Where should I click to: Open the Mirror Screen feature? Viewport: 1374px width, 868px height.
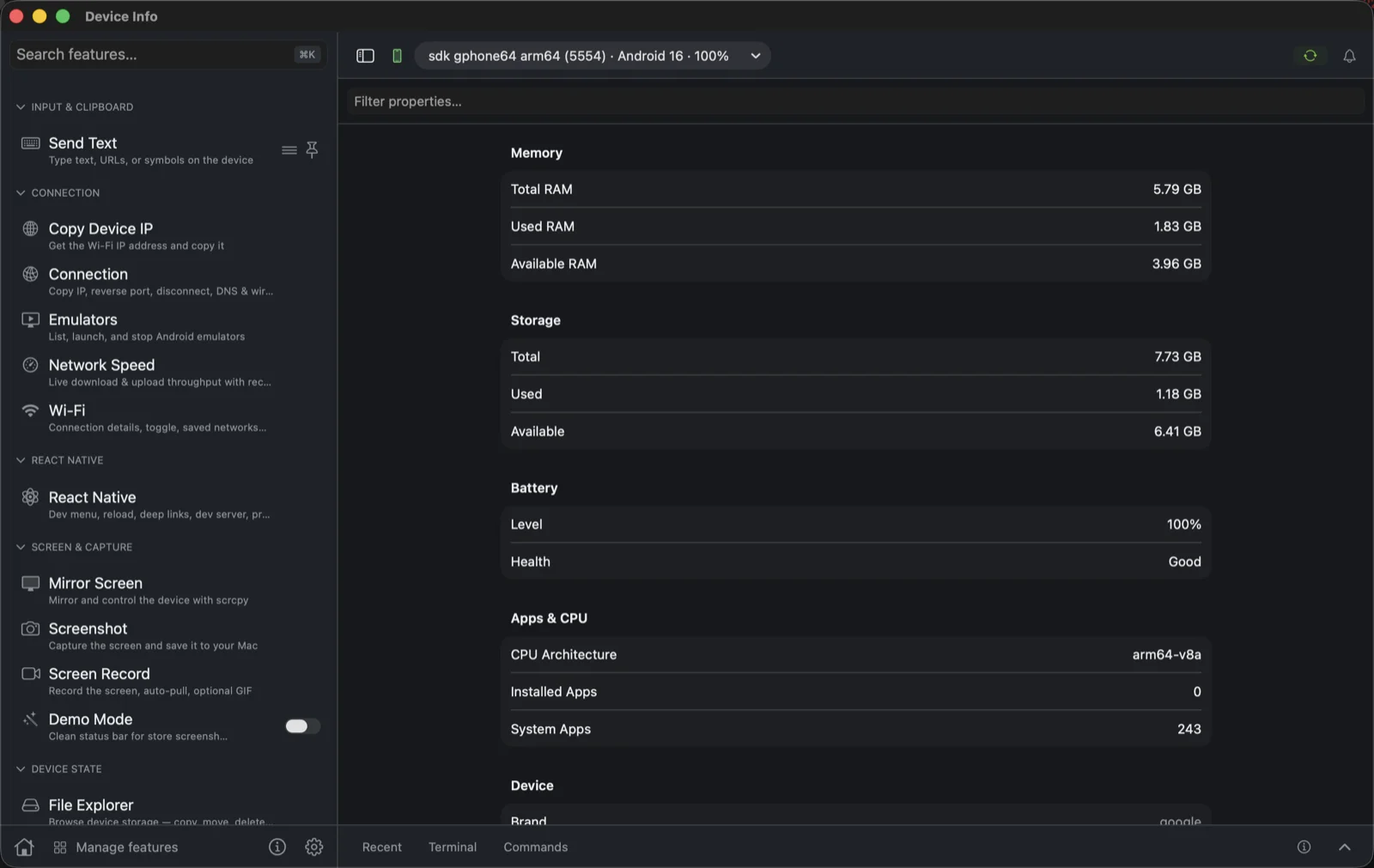168,591
